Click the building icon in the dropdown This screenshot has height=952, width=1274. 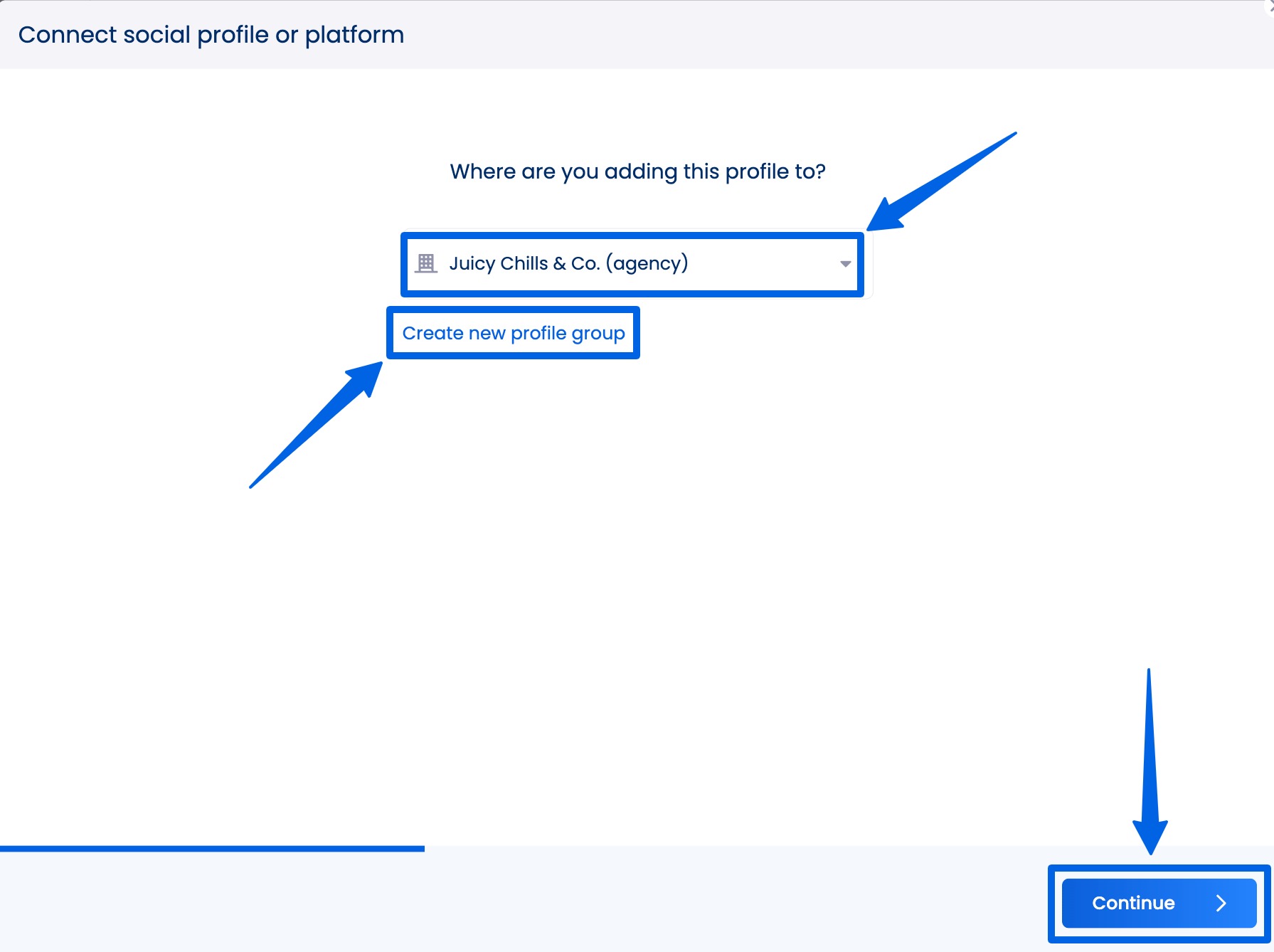pyautogui.click(x=426, y=263)
